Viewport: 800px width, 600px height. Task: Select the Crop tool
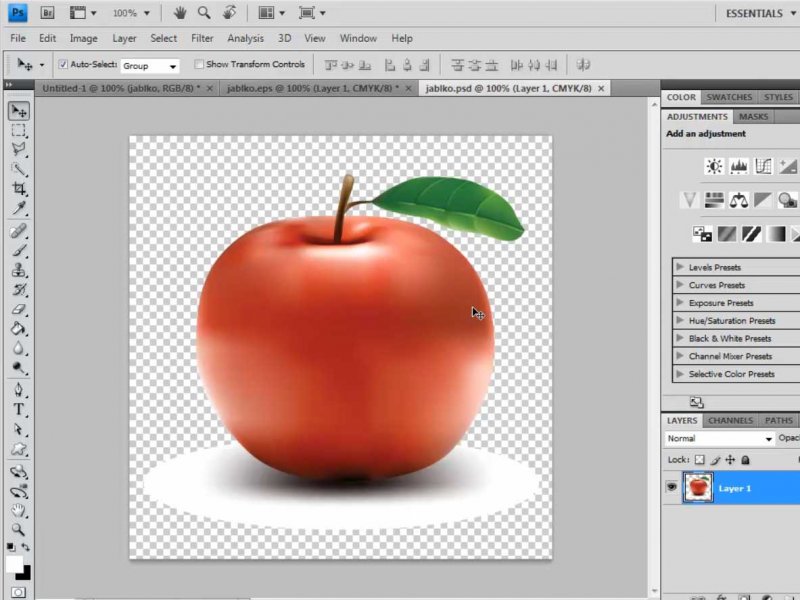19,189
